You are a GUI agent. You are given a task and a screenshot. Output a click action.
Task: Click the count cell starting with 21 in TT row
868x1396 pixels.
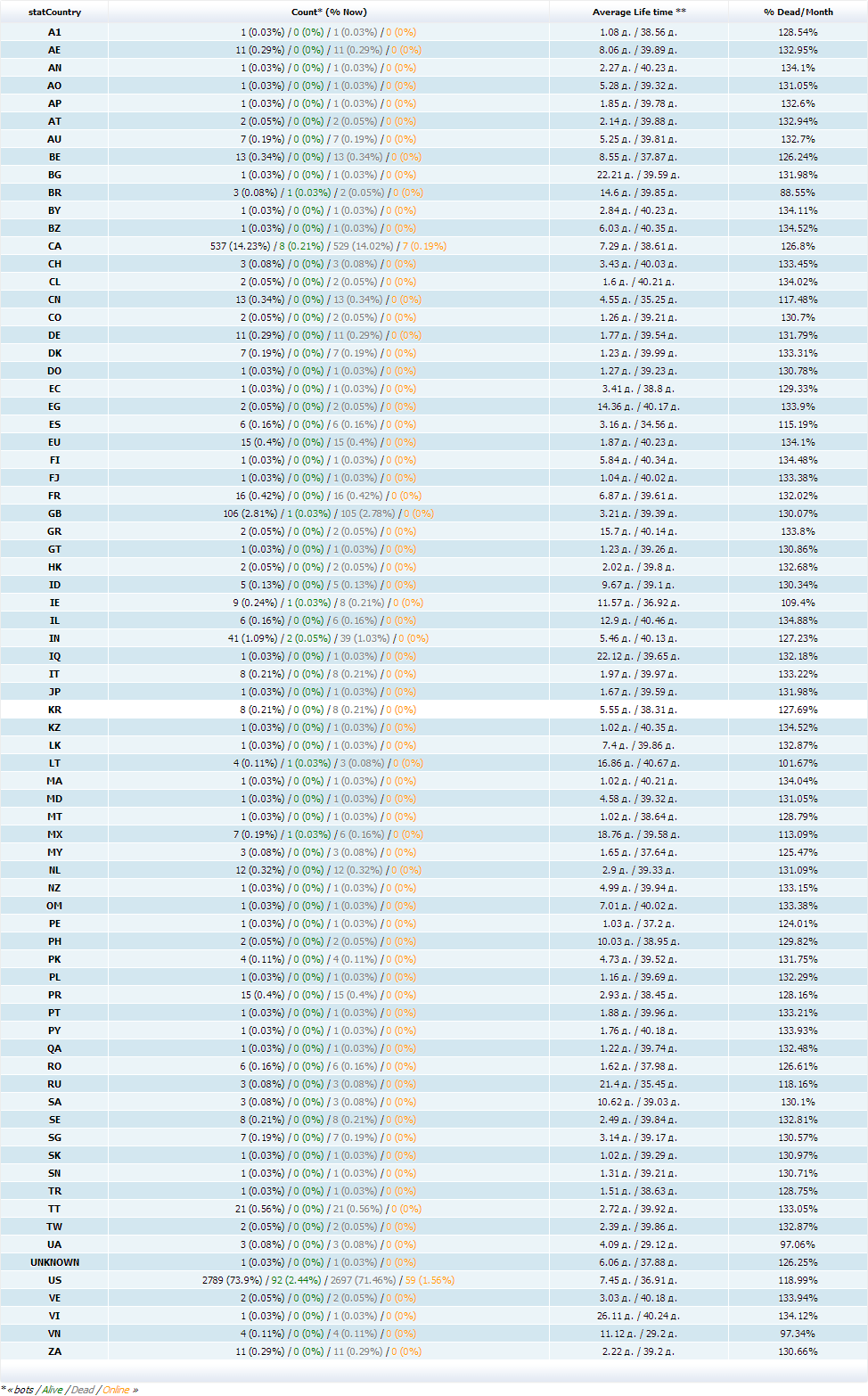pyautogui.click(x=328, y=1209)
